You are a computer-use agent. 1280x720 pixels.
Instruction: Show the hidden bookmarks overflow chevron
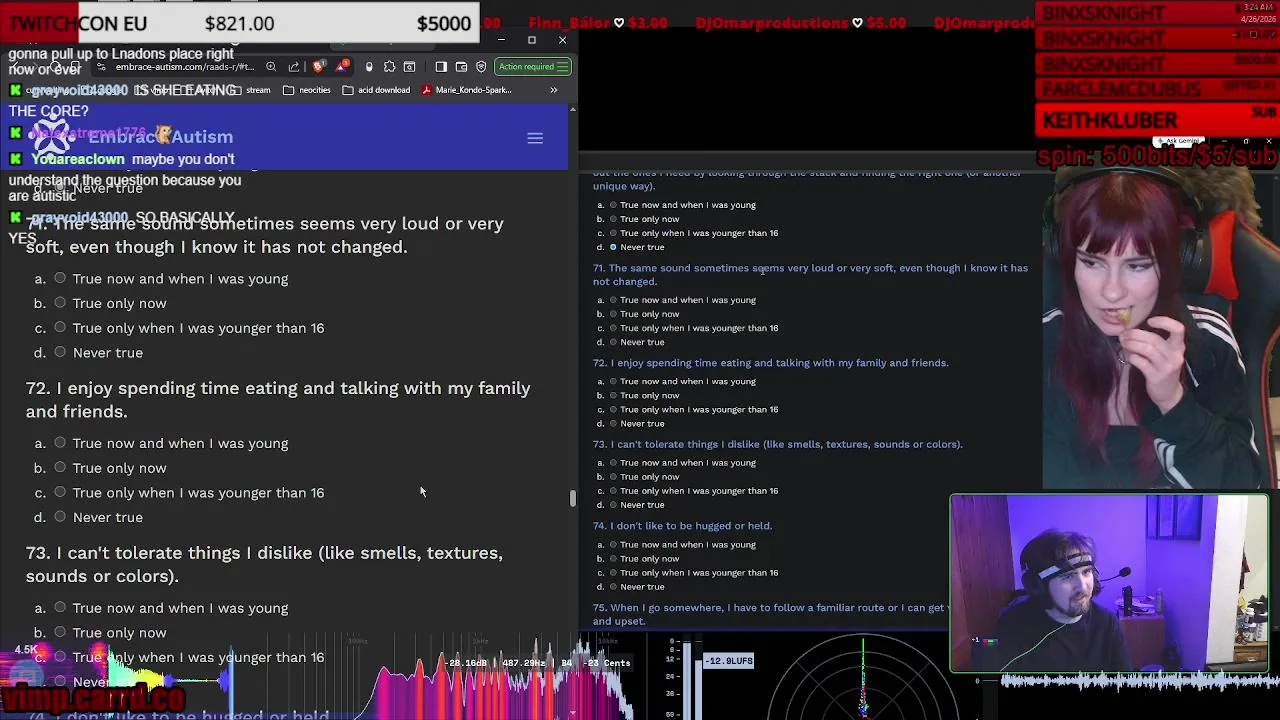[553, 90]
